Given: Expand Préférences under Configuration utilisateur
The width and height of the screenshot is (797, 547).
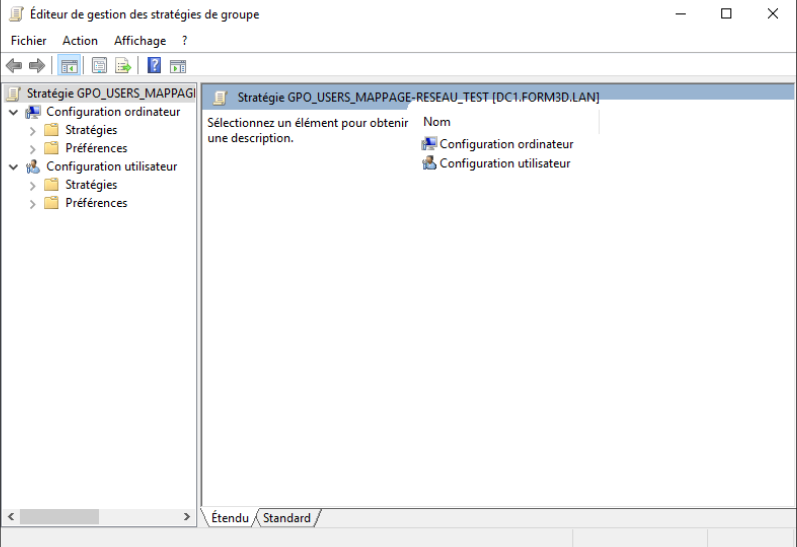Looking at the screenshot, I should click(33, 204).
